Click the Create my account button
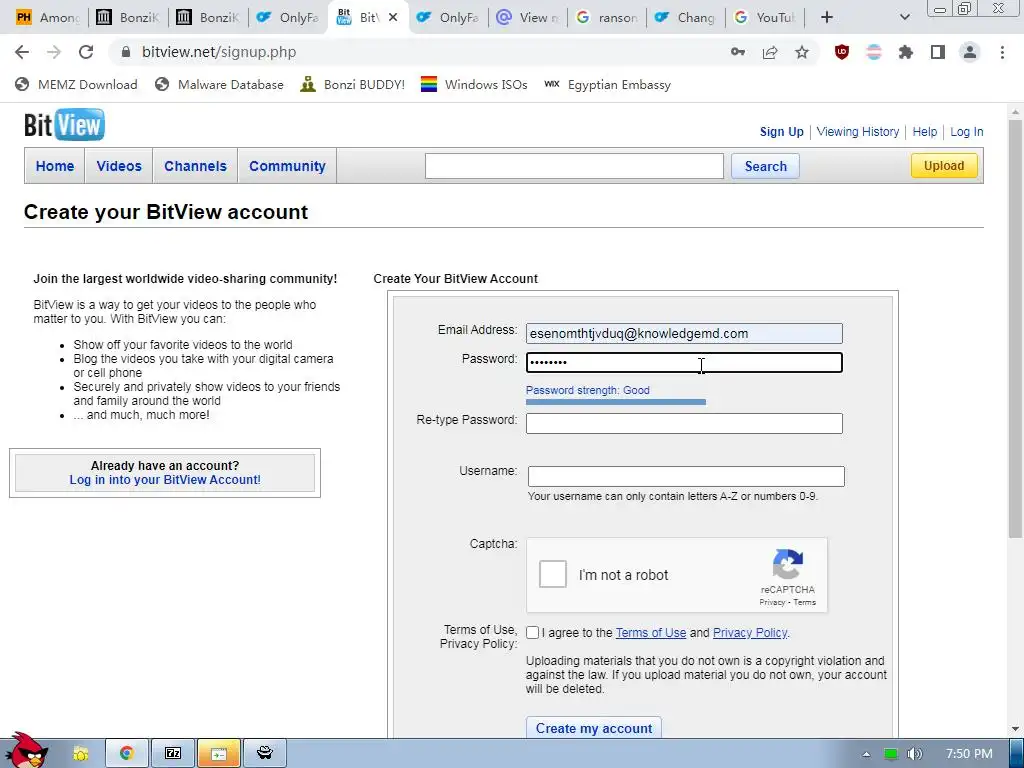 pos(594,728)
